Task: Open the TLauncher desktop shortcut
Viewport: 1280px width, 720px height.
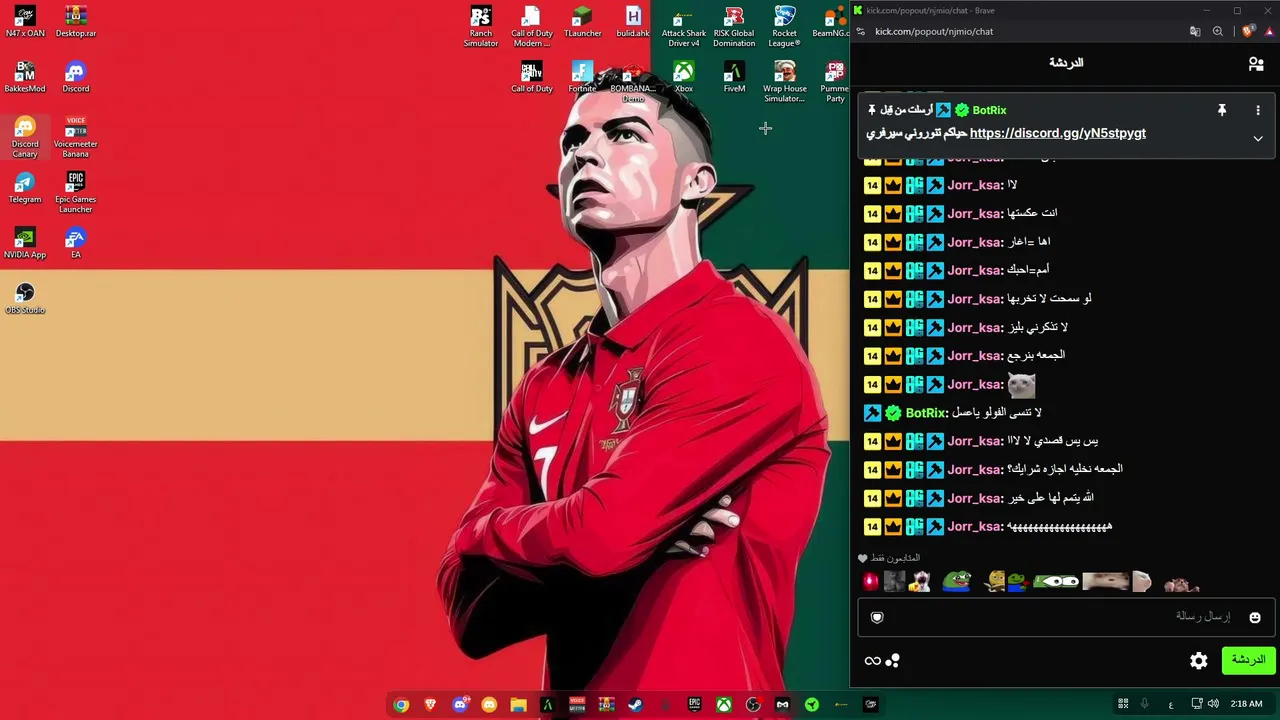Action: [x=582, y=22]
